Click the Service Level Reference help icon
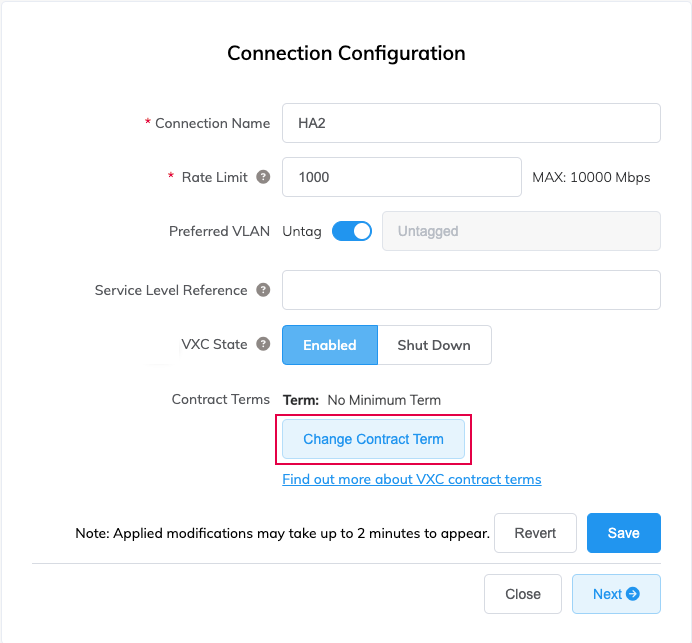The width and height of the screenshot is (692, 643). coord(263,290)
